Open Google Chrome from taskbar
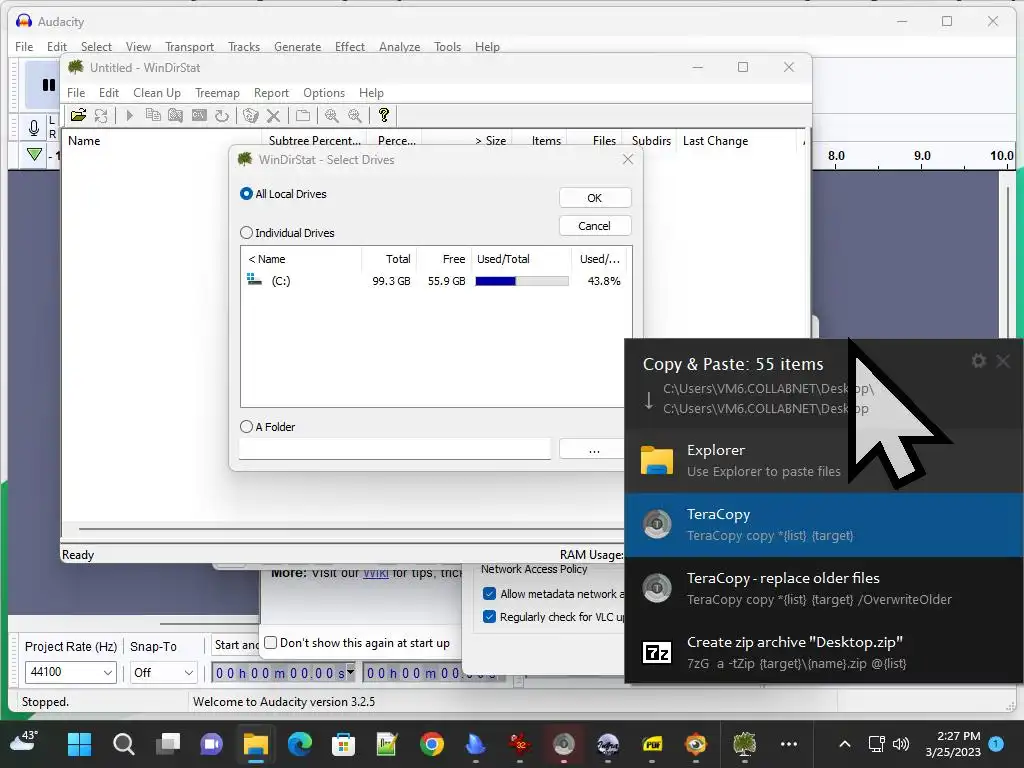Screen dimensions: 1024x768 (432, 744)
